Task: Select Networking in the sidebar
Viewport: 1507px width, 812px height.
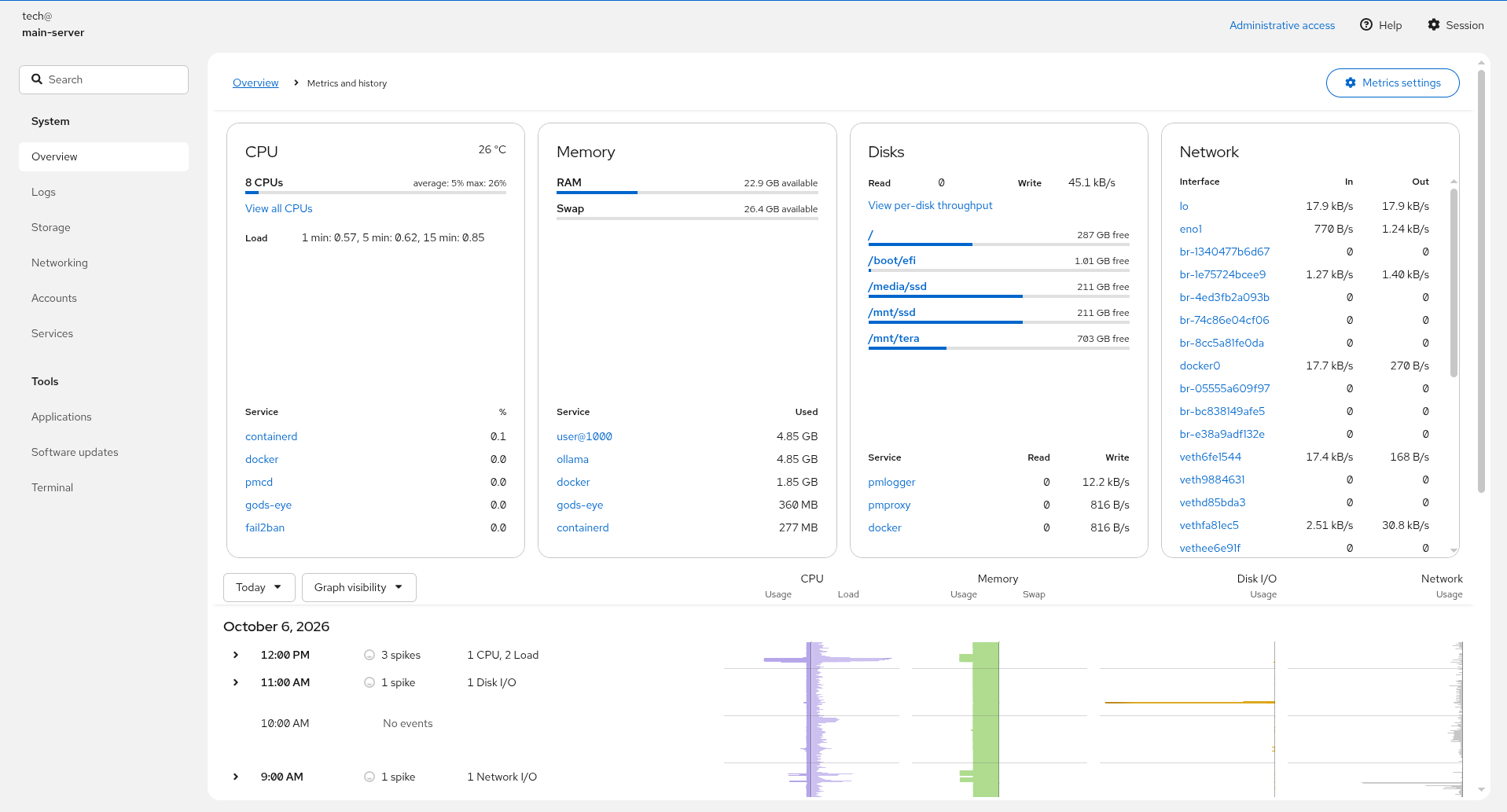Action: point(104,263)
